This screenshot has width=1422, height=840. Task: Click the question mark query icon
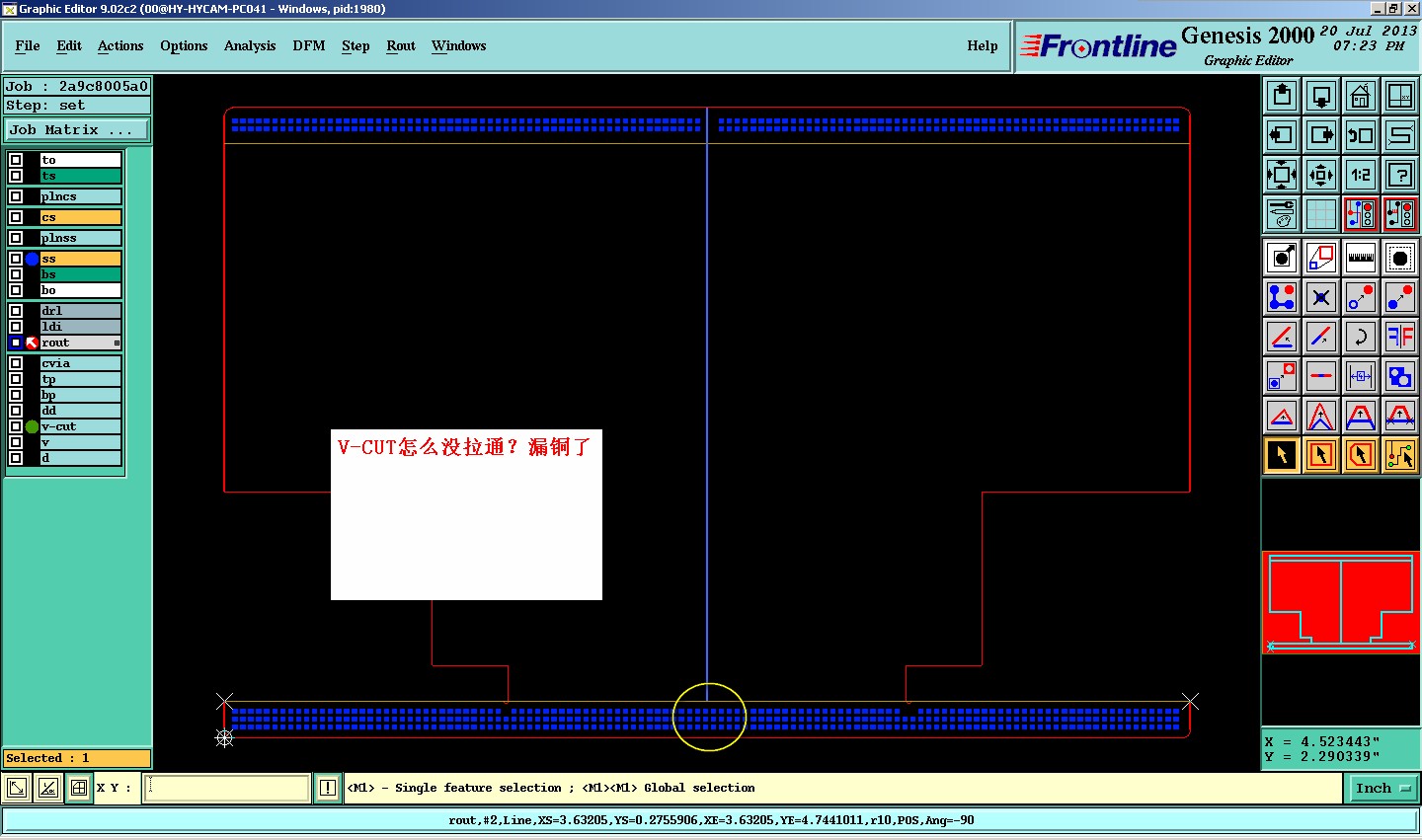pyautogui.click(x=1399, y=175)
